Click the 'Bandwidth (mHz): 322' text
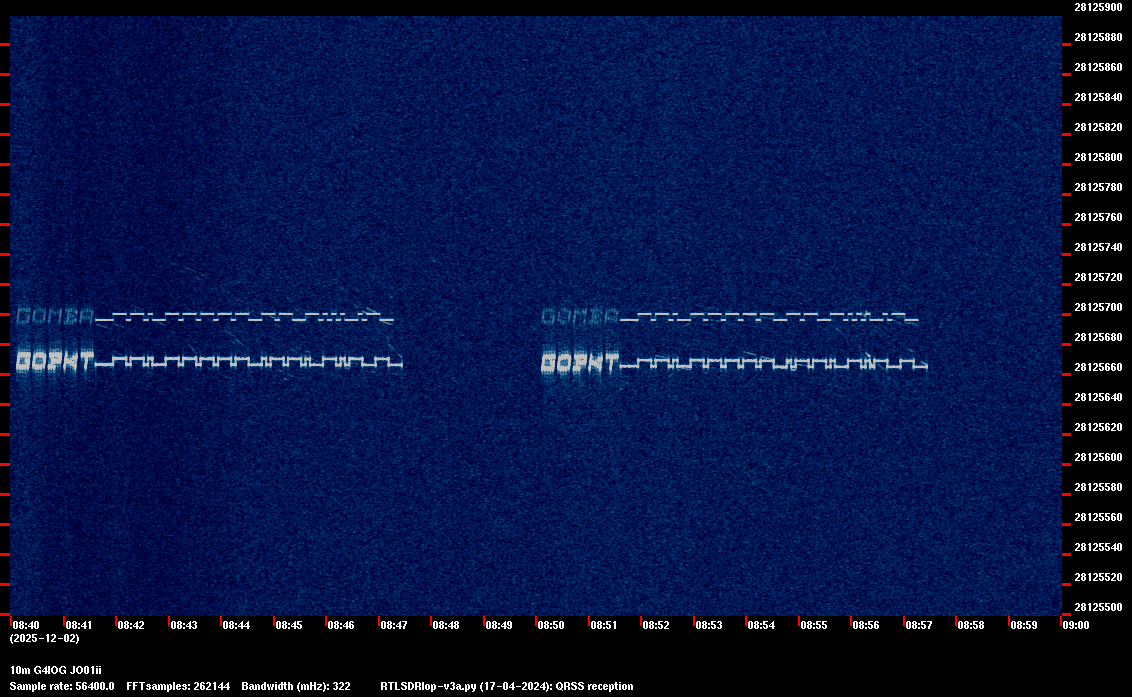Screen dimensions: 1132x697 pyautogui.click(x=296, y=686)
